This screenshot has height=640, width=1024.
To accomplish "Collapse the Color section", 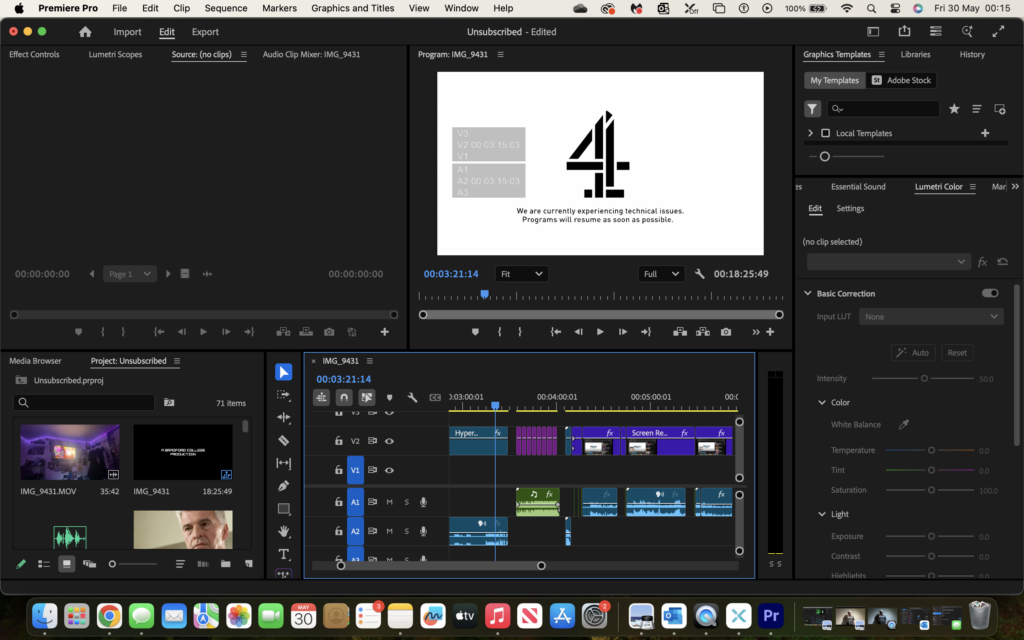I will pyautogui.click(x=822, y=402).
